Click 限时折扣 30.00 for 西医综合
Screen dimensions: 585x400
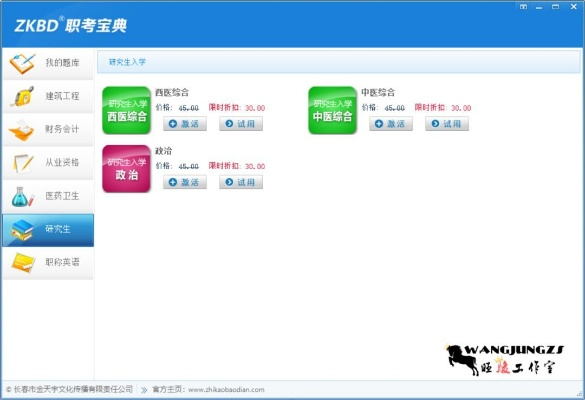pyautogui.click(x=237, y=108)
